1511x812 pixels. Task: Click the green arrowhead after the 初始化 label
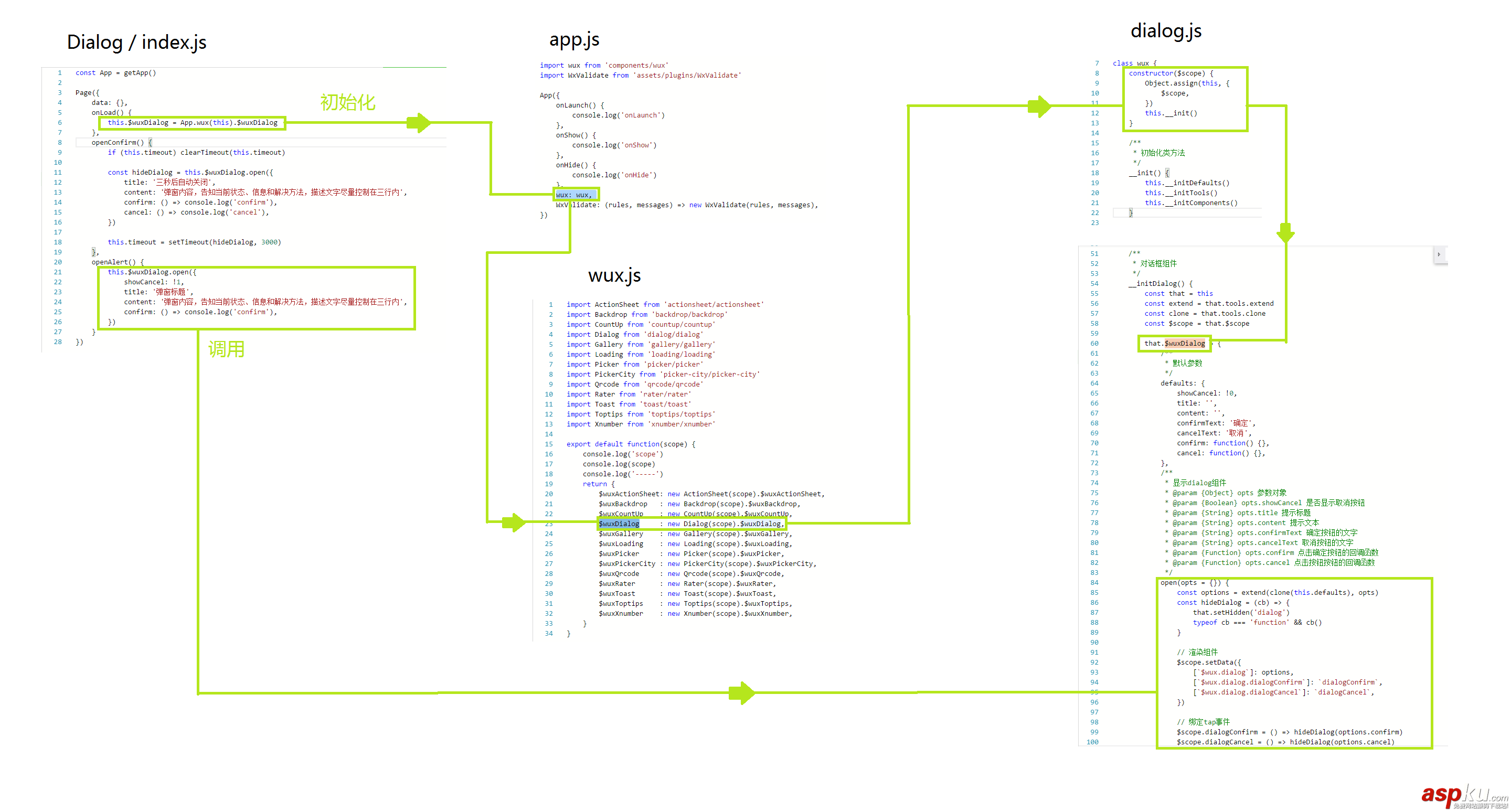[x=419, y=123]
